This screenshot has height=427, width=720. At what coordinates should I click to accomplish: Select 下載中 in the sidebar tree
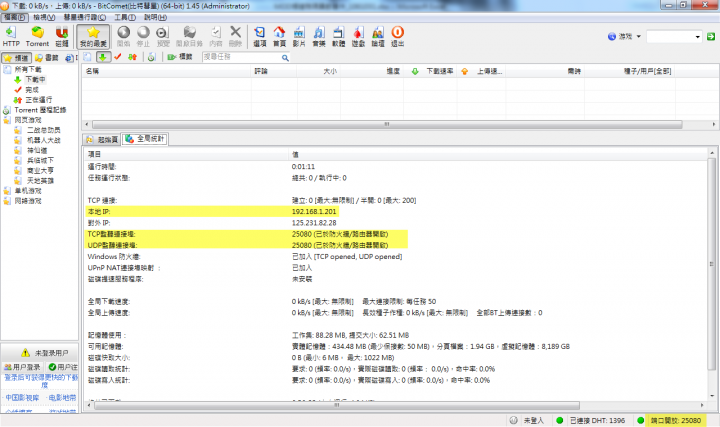[35, 79]
